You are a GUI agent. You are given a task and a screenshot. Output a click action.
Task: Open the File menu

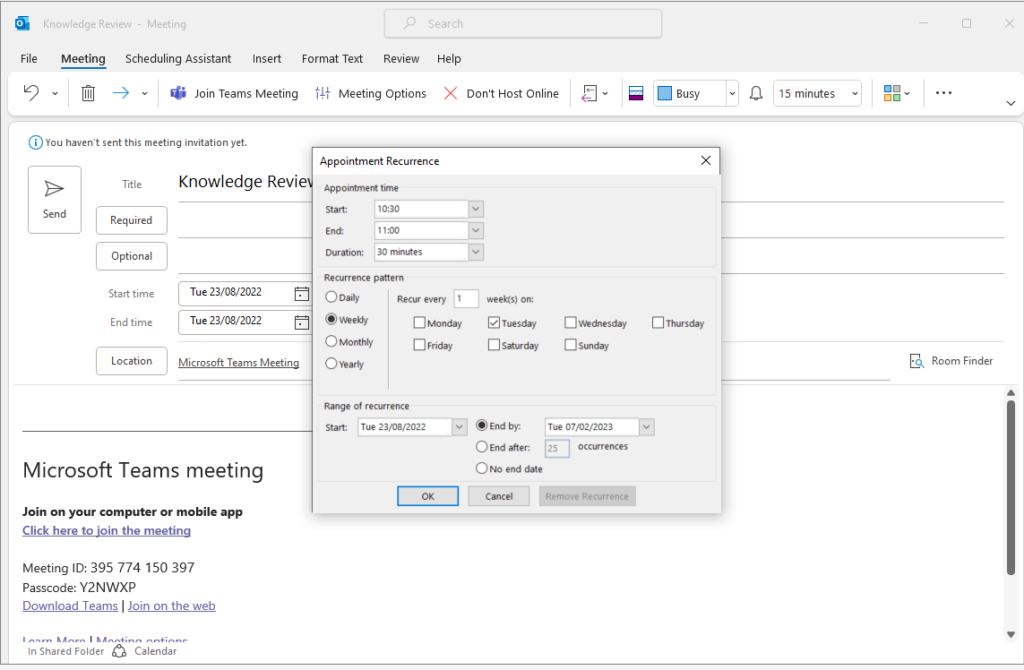coord(29,59)
